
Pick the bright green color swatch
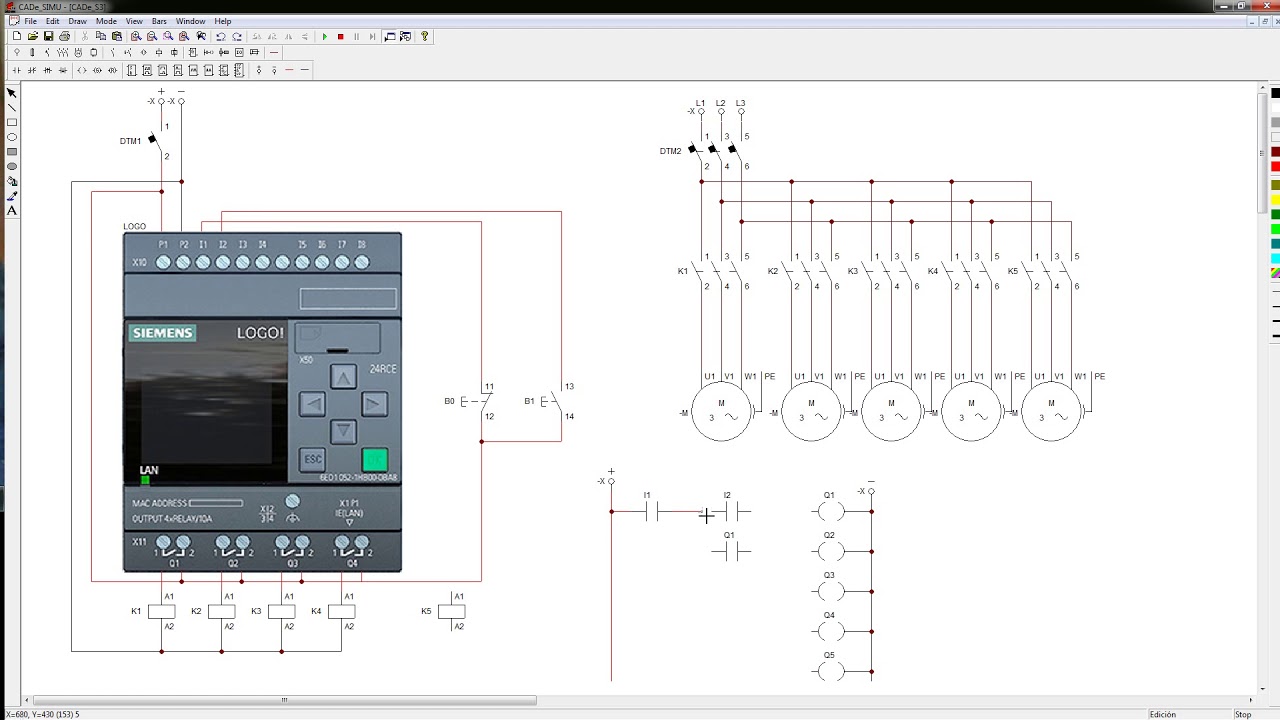(1275, 229)
